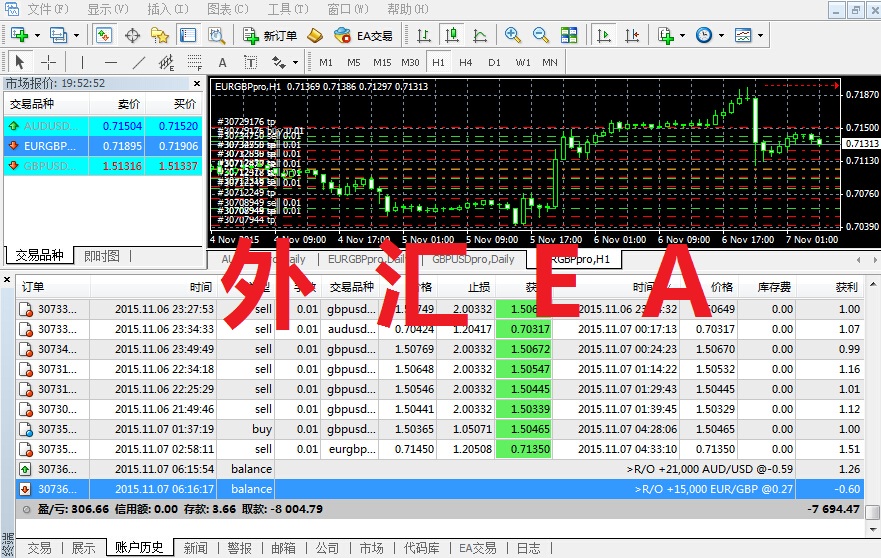
Task: Toggle the Navigator star-folder icon
Action: pyautogui.click(x=160, y=35)
